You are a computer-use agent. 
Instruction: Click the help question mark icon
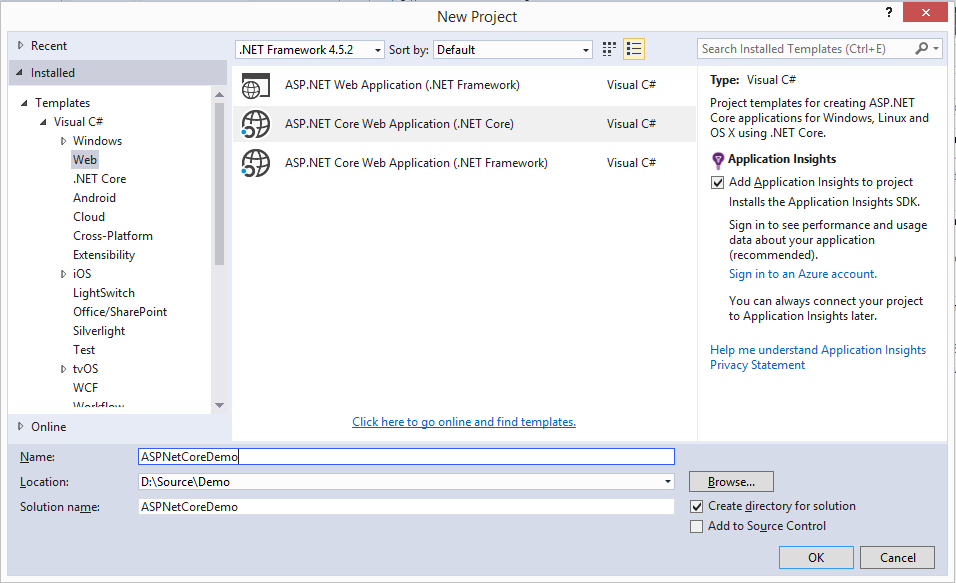887,11
